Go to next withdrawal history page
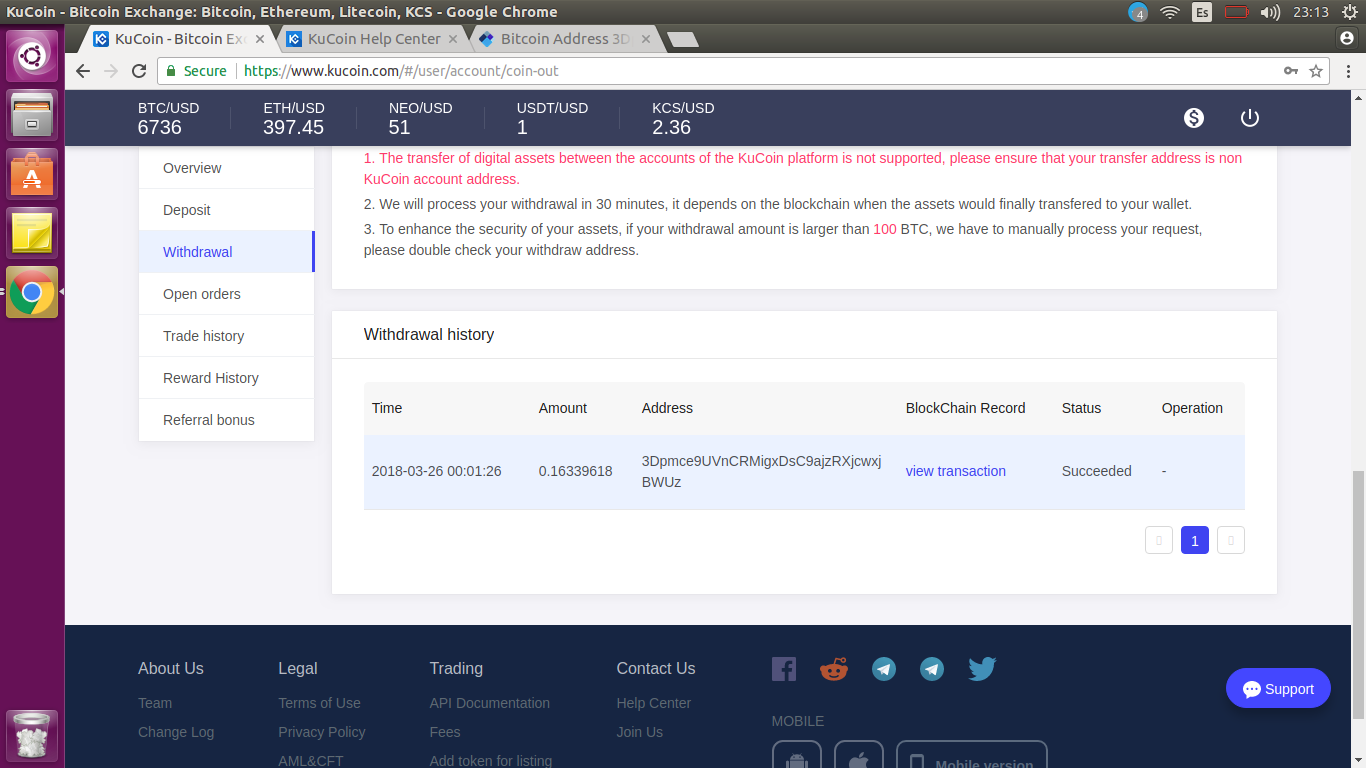Viewport: 1366px width, 768px height. point(1231,540)
